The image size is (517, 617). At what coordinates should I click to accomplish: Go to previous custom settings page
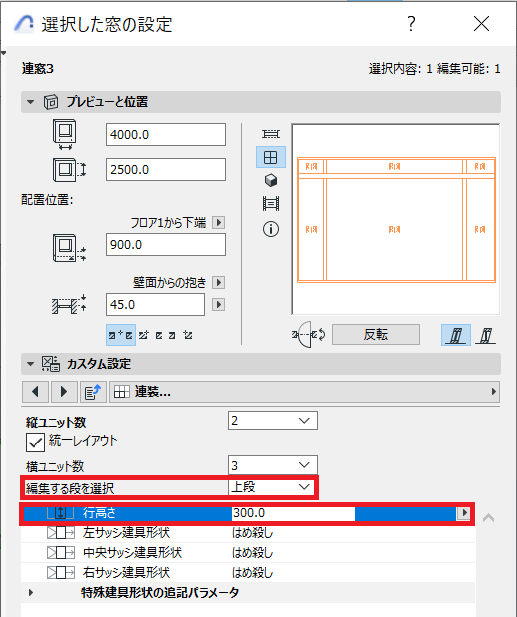(x=35, y=392)
